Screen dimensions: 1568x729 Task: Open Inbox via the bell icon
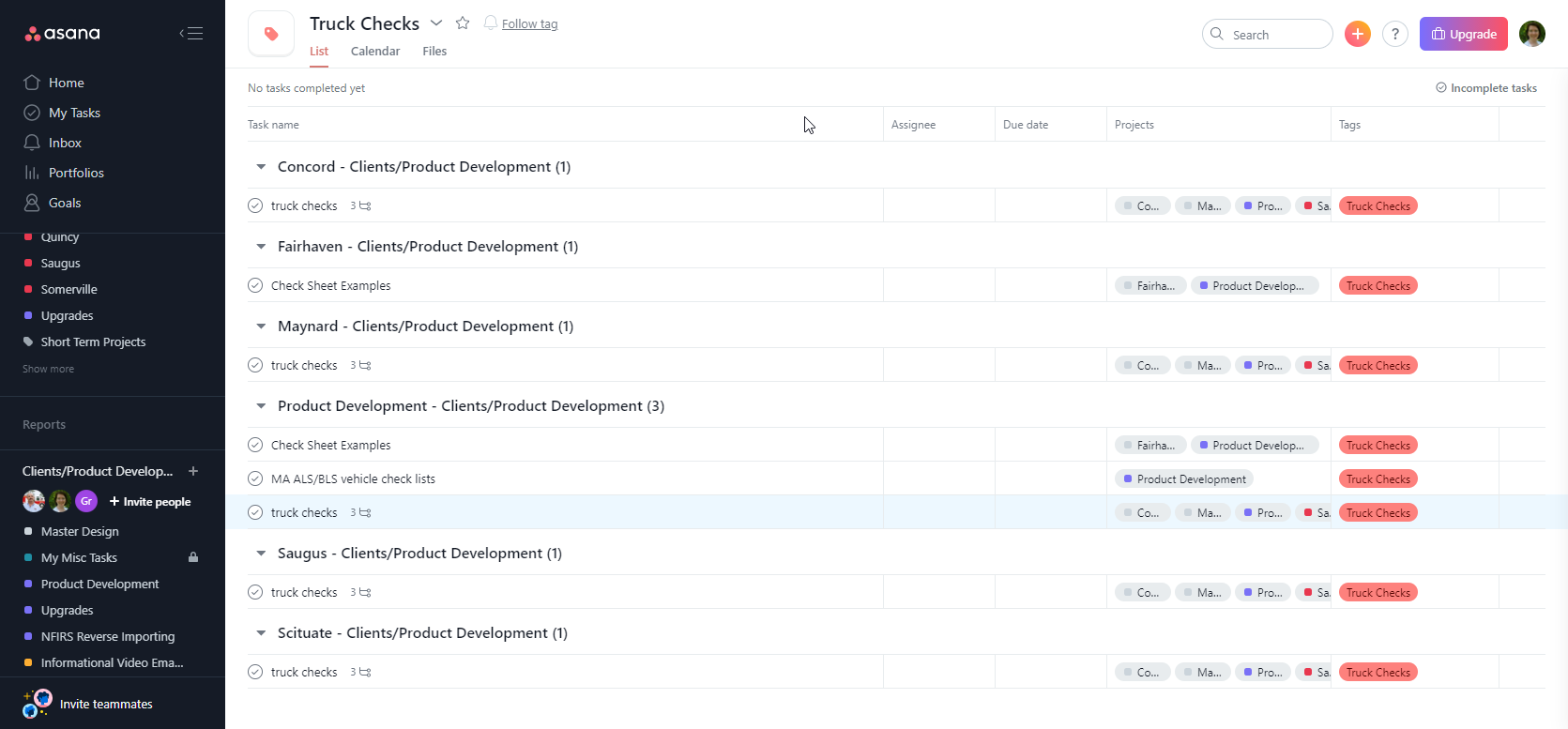[x=32, y=143]
